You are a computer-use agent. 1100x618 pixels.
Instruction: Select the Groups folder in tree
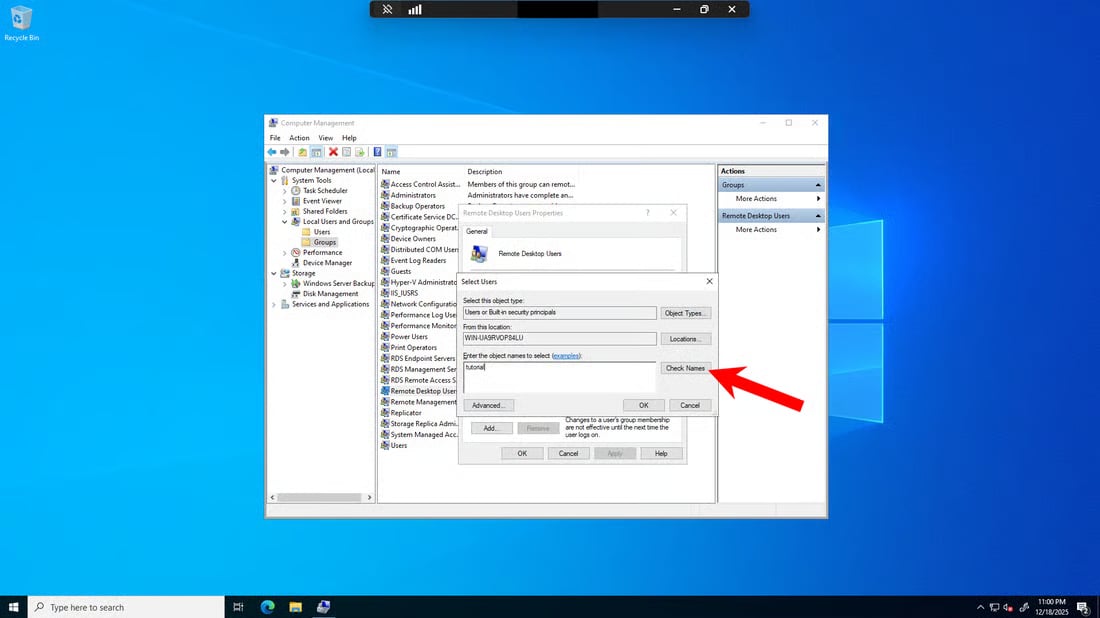(x=324, y=243)
